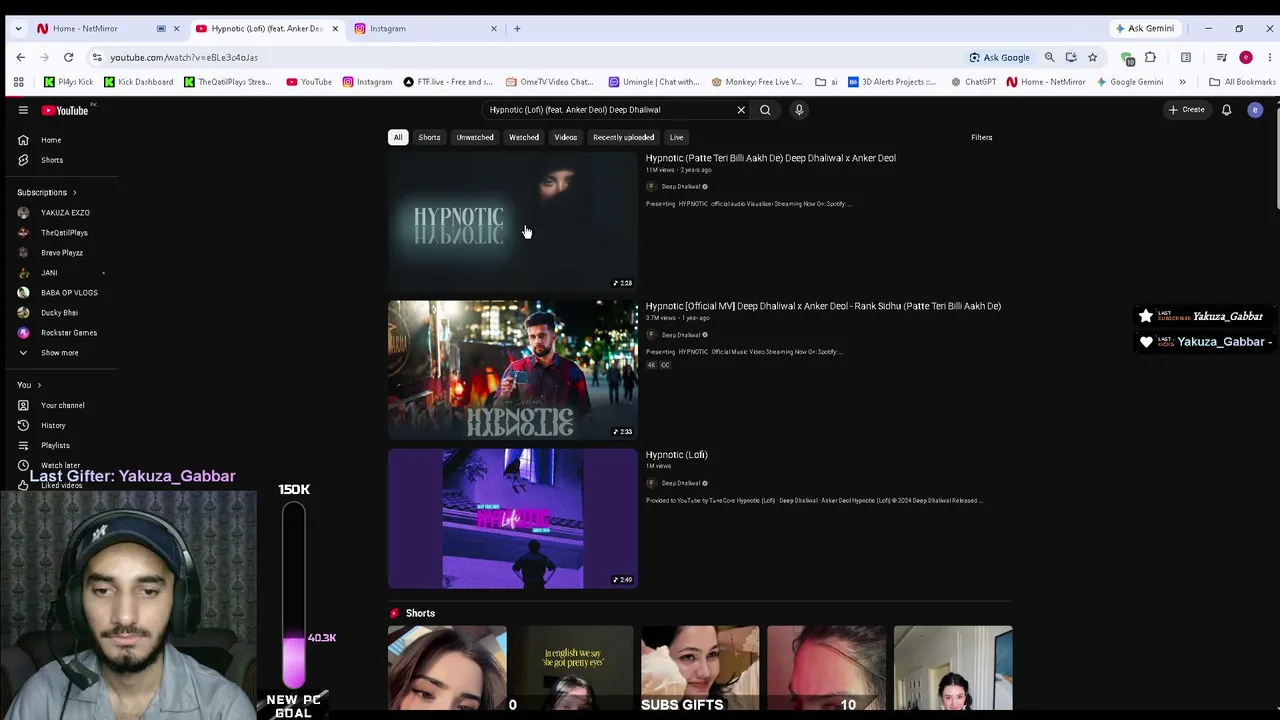Expand the Subscriptions section arrow
Viewport: 1280px width, 720px height.
click(74, 192)
